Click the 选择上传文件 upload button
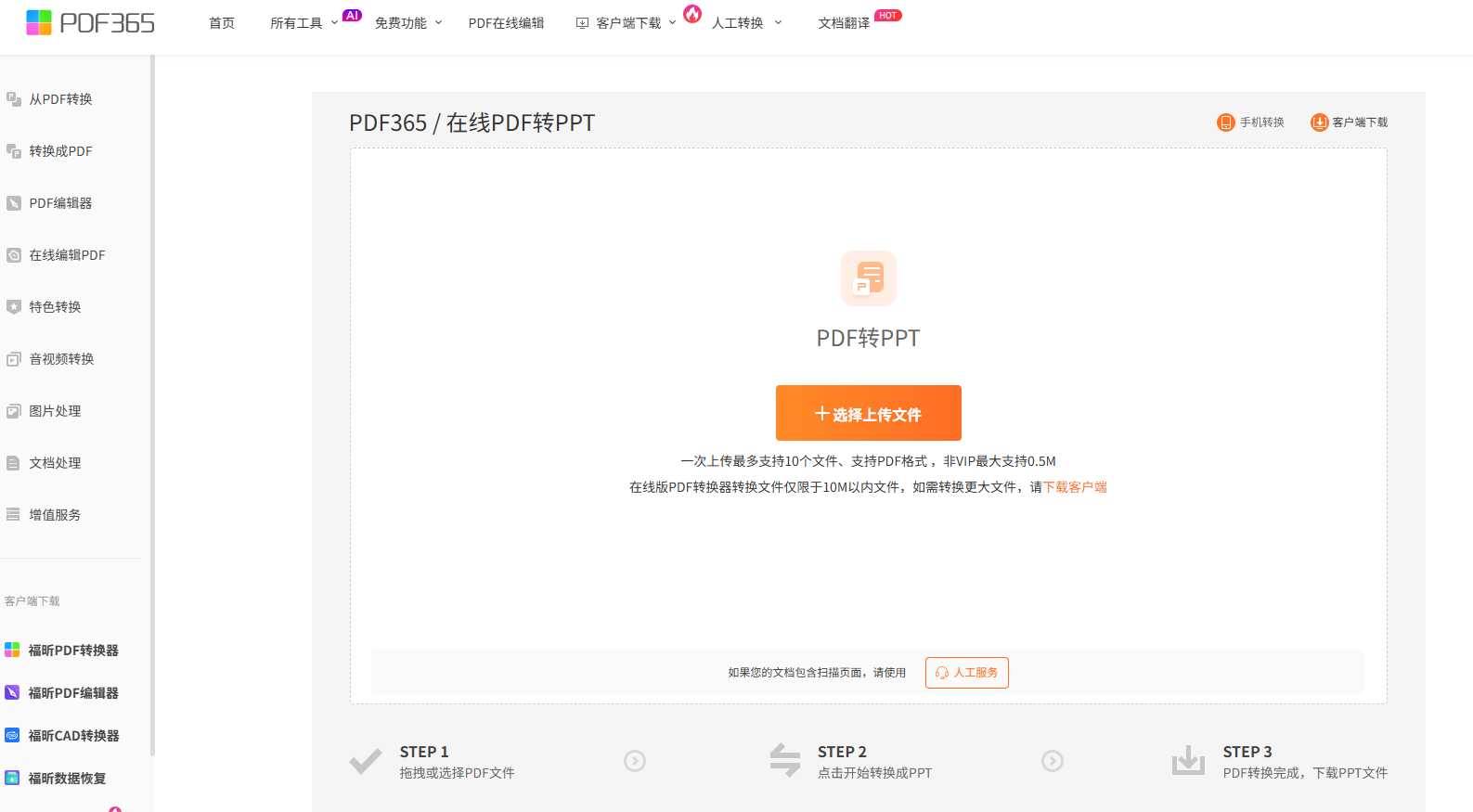This screenshot has width=1473, height=812. (869, 413)
